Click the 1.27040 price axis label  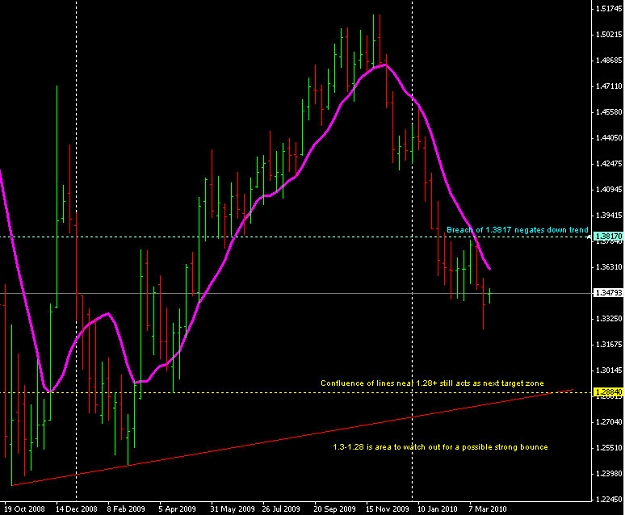pos(609,422)
